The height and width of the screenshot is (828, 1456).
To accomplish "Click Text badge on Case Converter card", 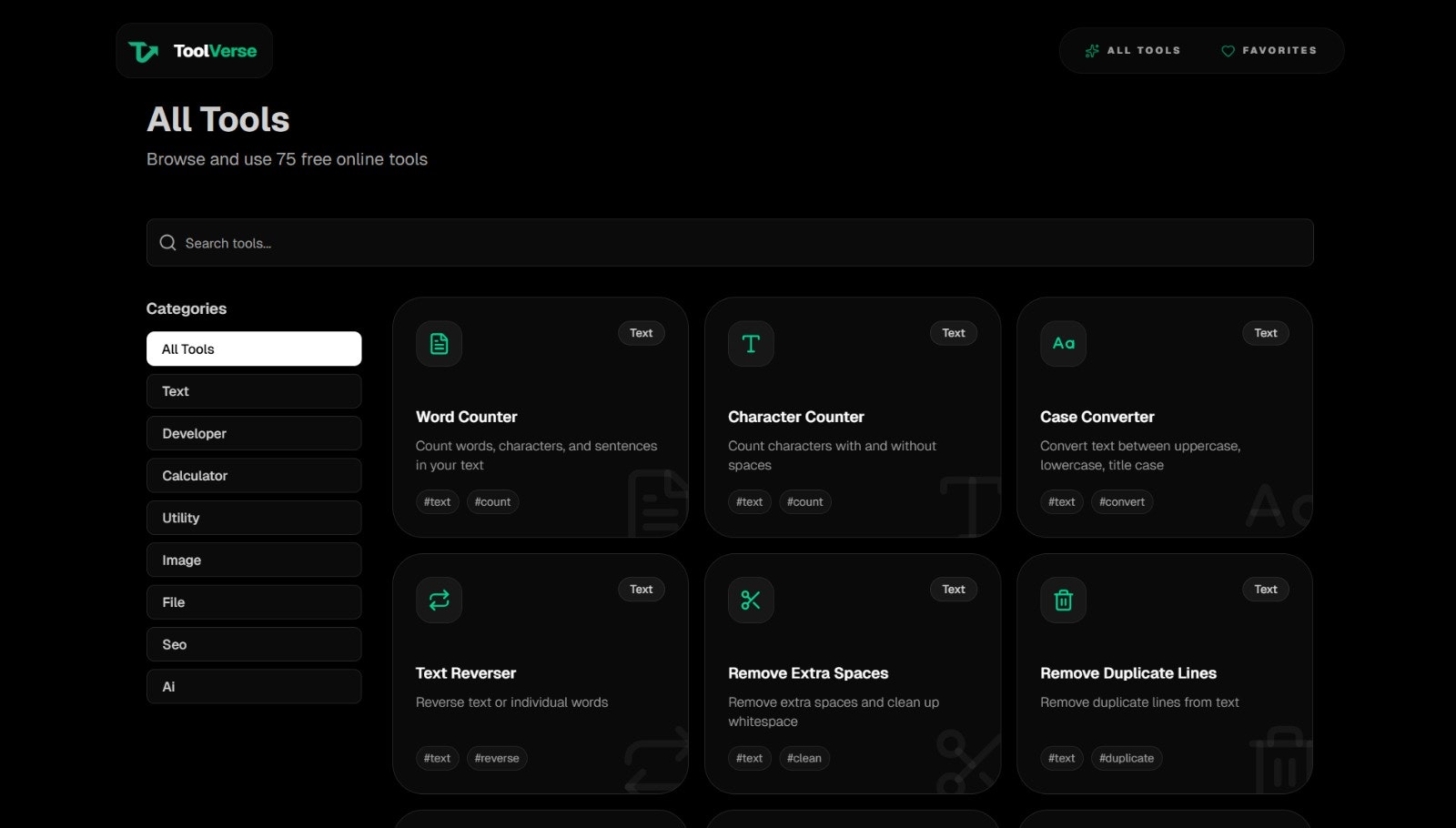I will (x=1266, y=333).
